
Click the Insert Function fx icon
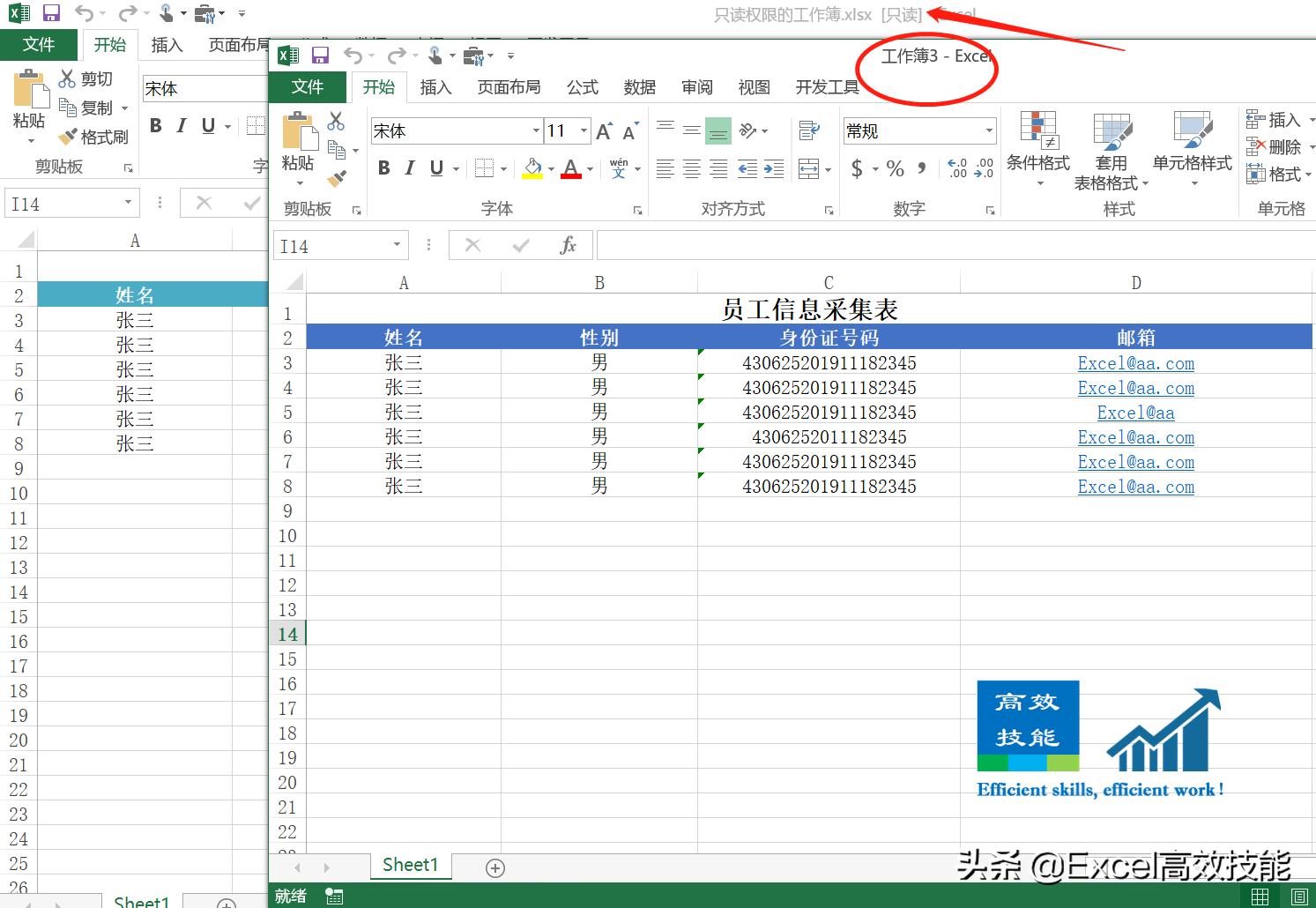[569, 245]
